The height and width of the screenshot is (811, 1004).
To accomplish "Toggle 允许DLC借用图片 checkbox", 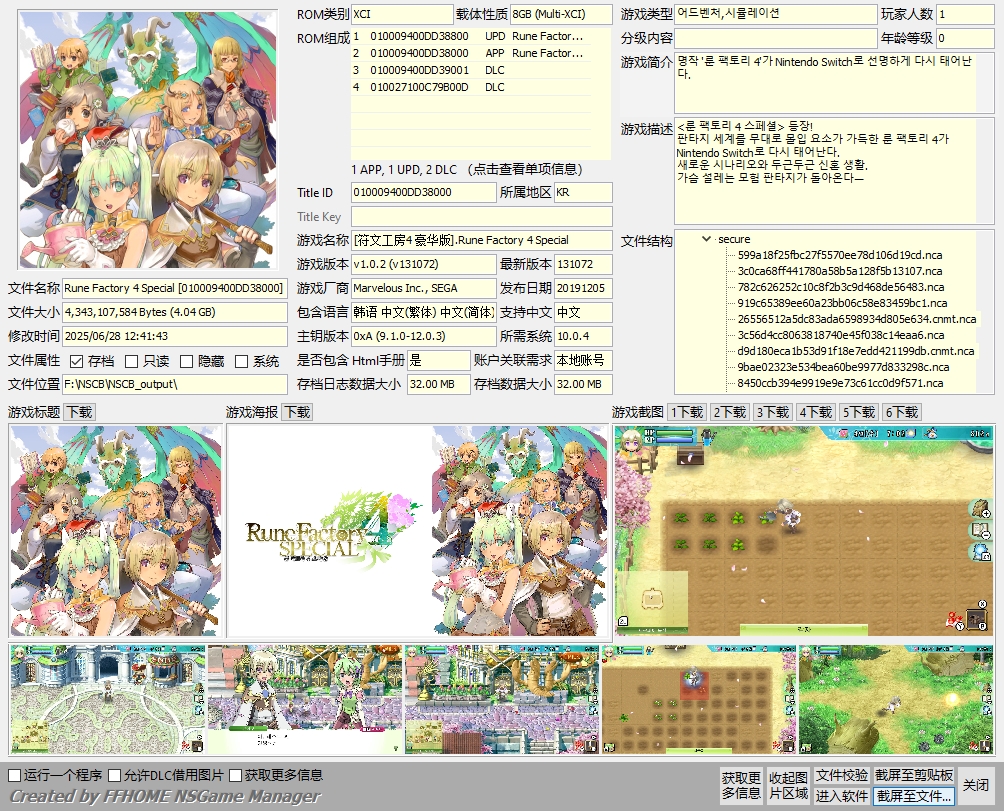I will tap(115, 775).
